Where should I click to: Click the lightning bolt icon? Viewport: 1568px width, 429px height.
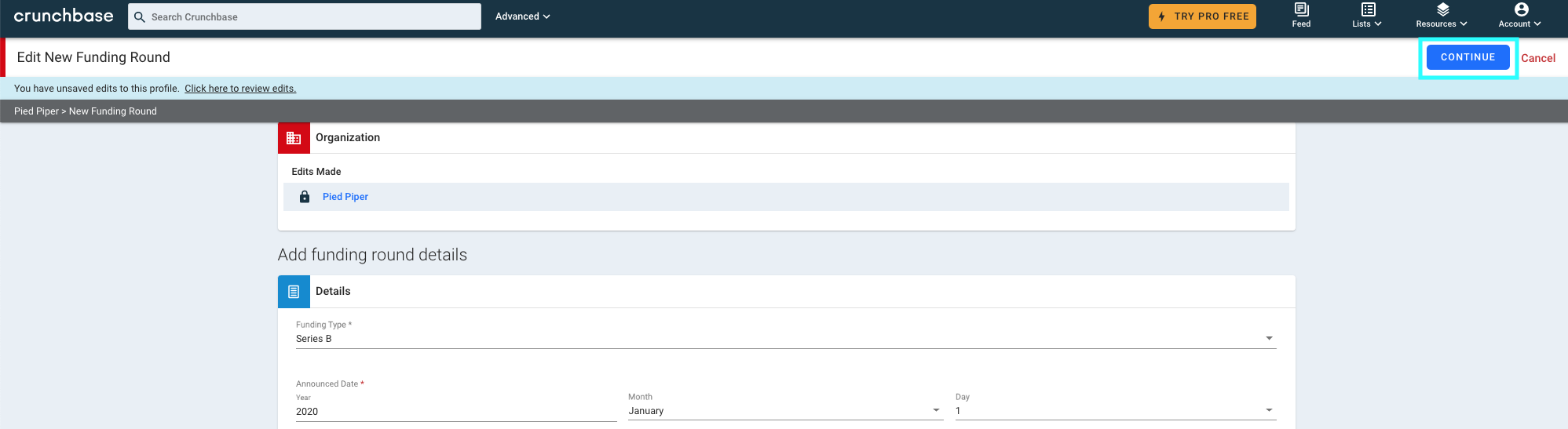pyautogui.click(x=1161, y=16)
